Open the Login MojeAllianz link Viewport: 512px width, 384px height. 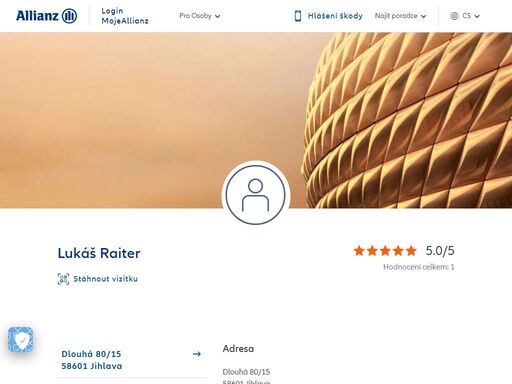pyautogui.click(x=125, y=16)
